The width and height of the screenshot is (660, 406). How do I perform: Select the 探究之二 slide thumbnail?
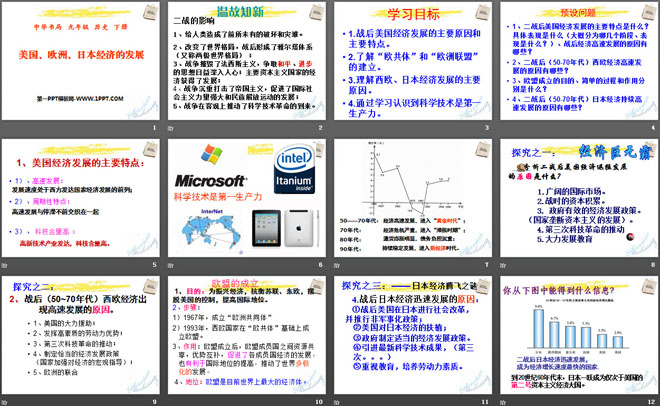[81, 335]
